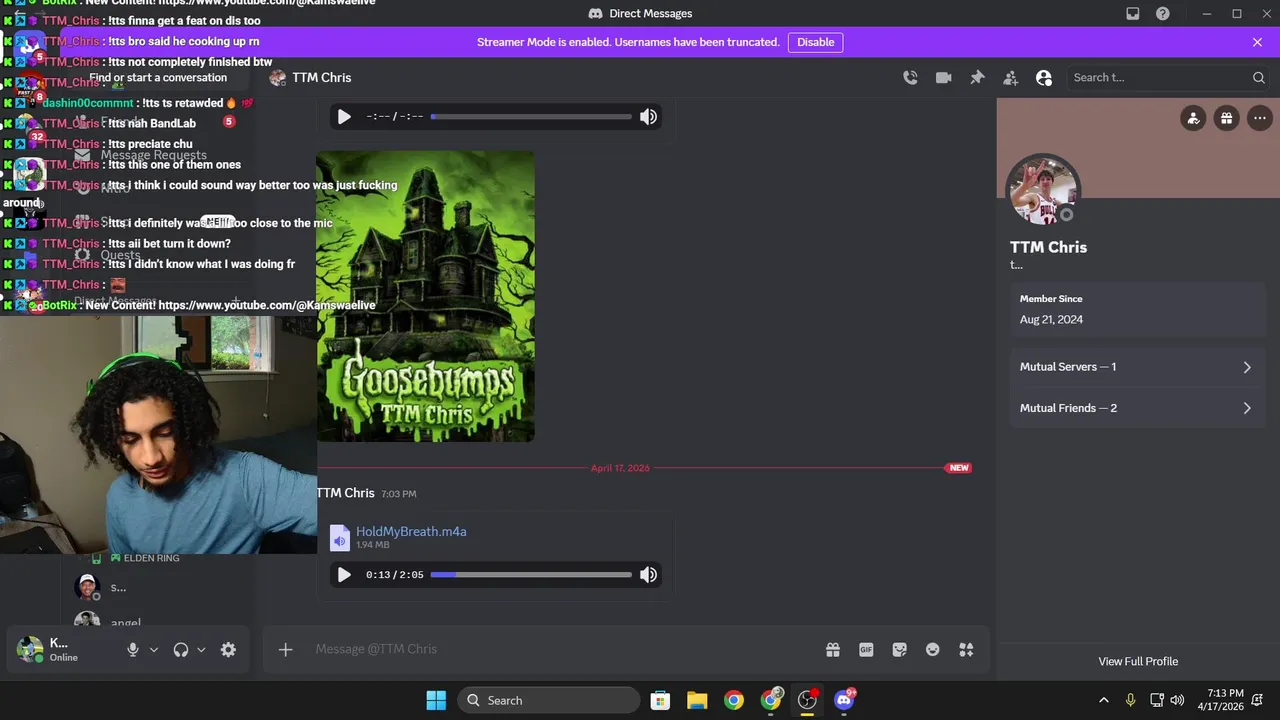Click add friend icon on profile banner

click(x=1193, y=118)
